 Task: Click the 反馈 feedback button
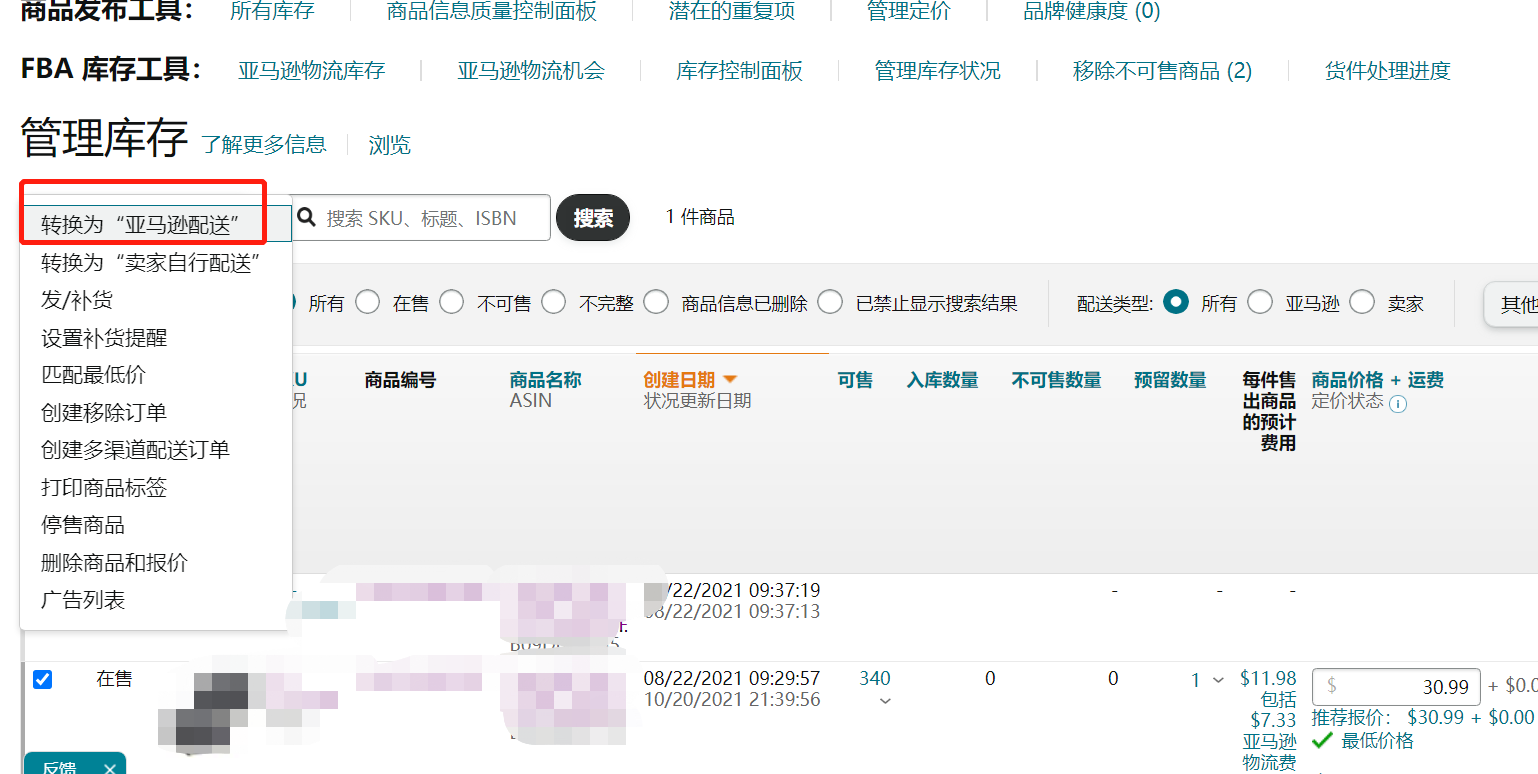point(60,768)
